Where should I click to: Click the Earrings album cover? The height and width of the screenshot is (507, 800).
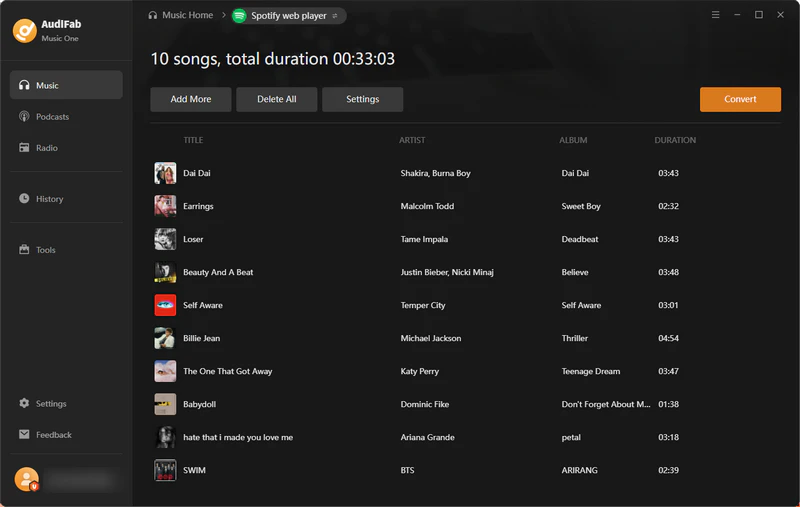165,206
